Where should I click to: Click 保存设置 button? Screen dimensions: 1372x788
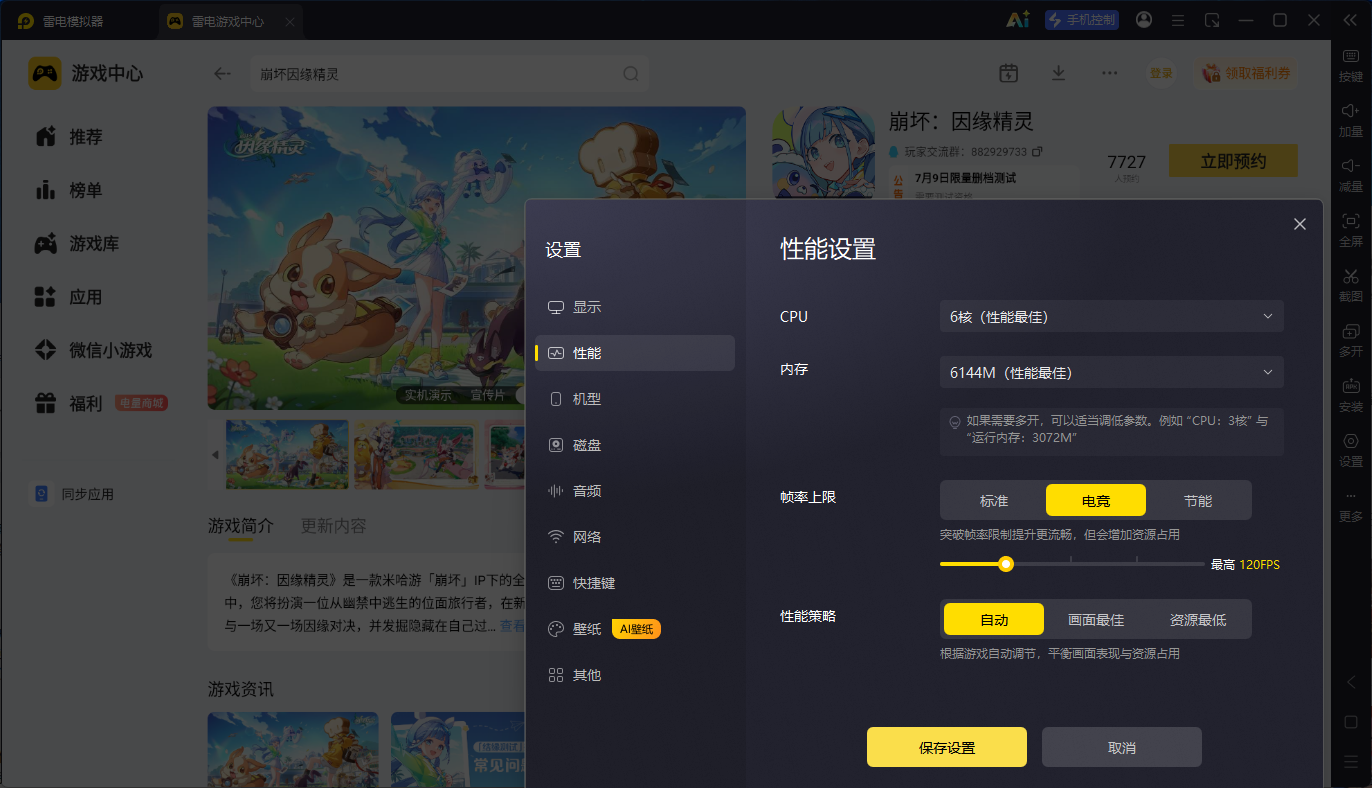pyautogui.click(x=947, y=747)
